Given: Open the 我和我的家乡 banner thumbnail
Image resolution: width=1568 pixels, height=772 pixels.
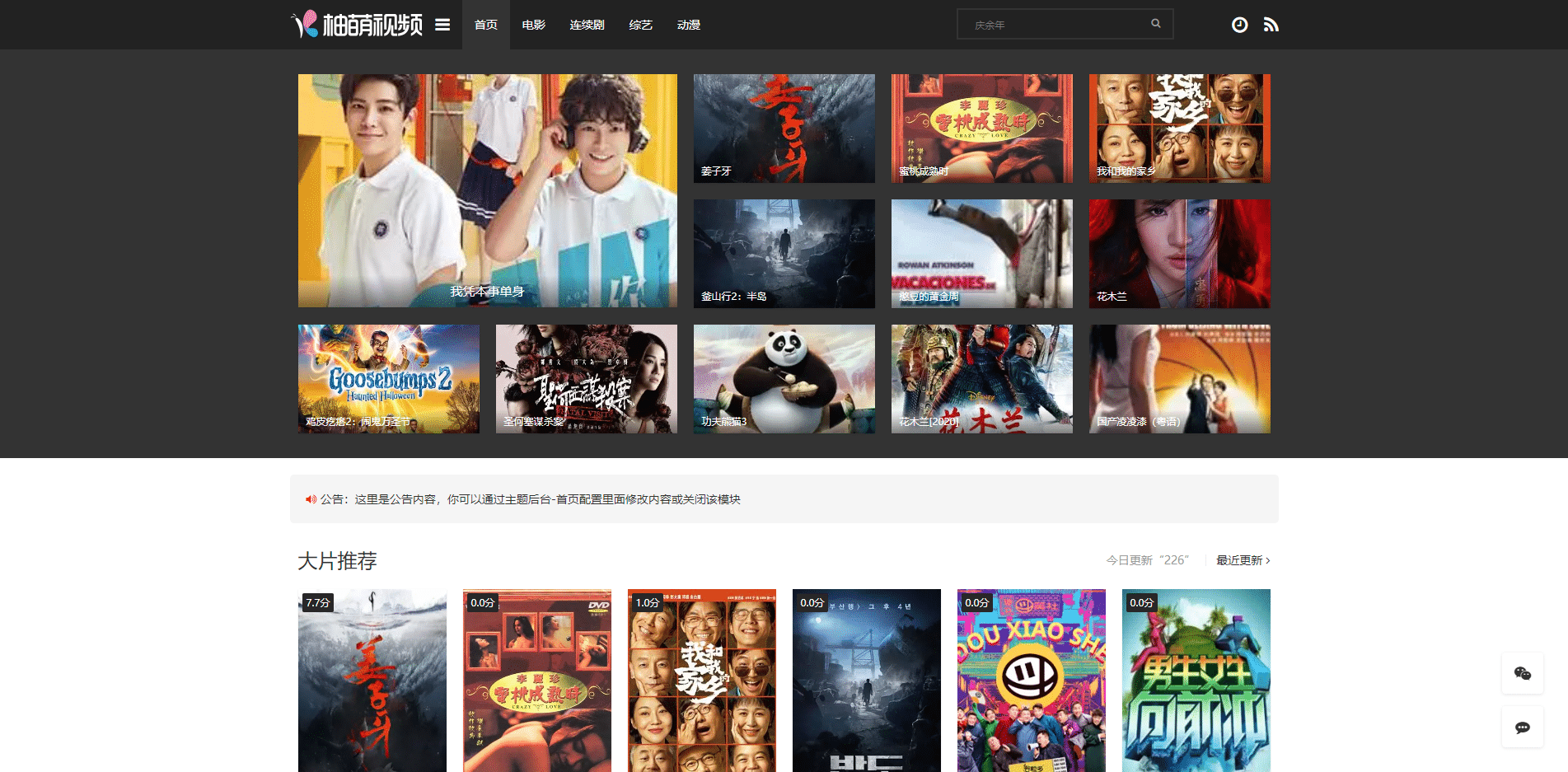Looking at the screenshot, I should [x=1180, y=129].
